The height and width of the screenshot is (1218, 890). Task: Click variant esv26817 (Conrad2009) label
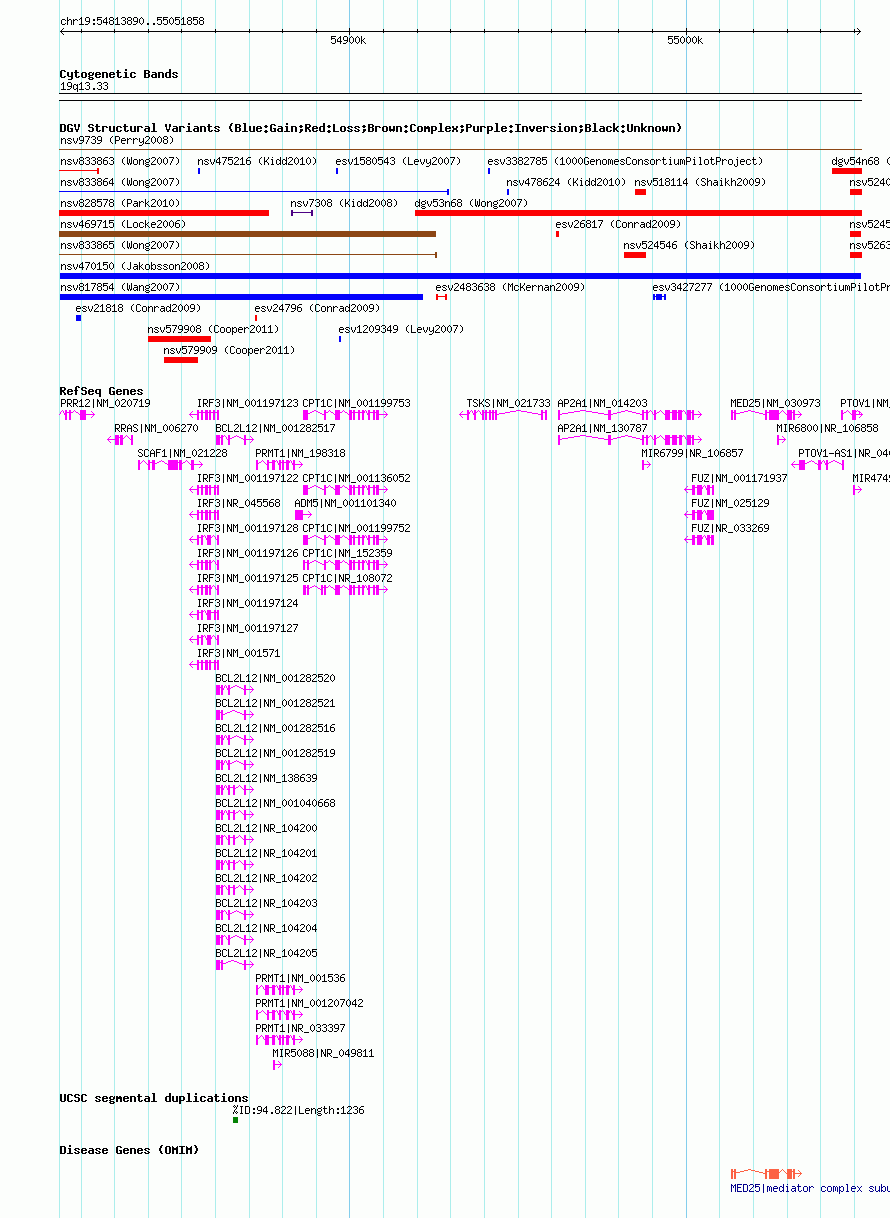pos(618,224)
